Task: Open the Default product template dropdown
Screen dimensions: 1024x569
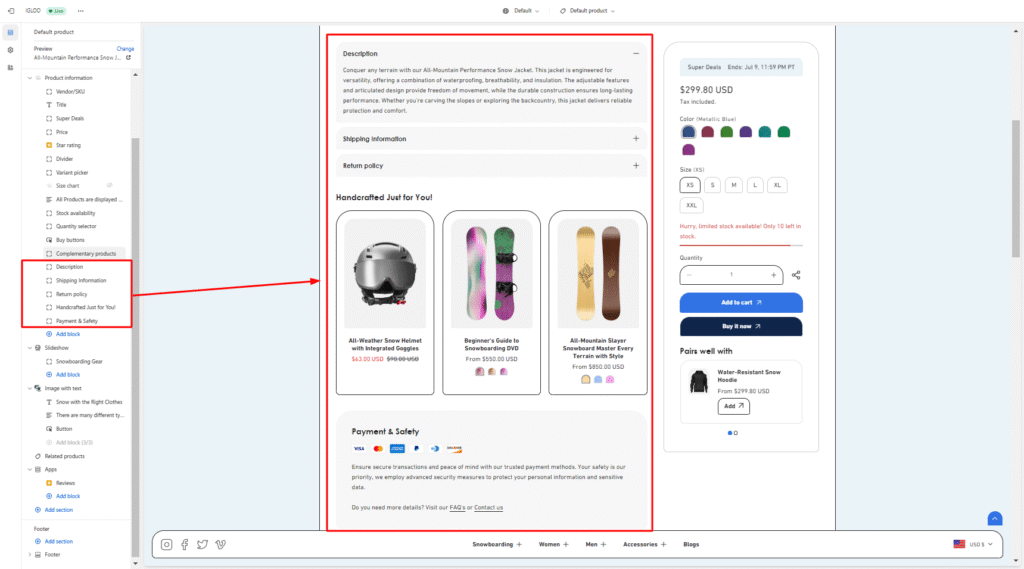Action: pyautogui.click(x=587, y=10)
